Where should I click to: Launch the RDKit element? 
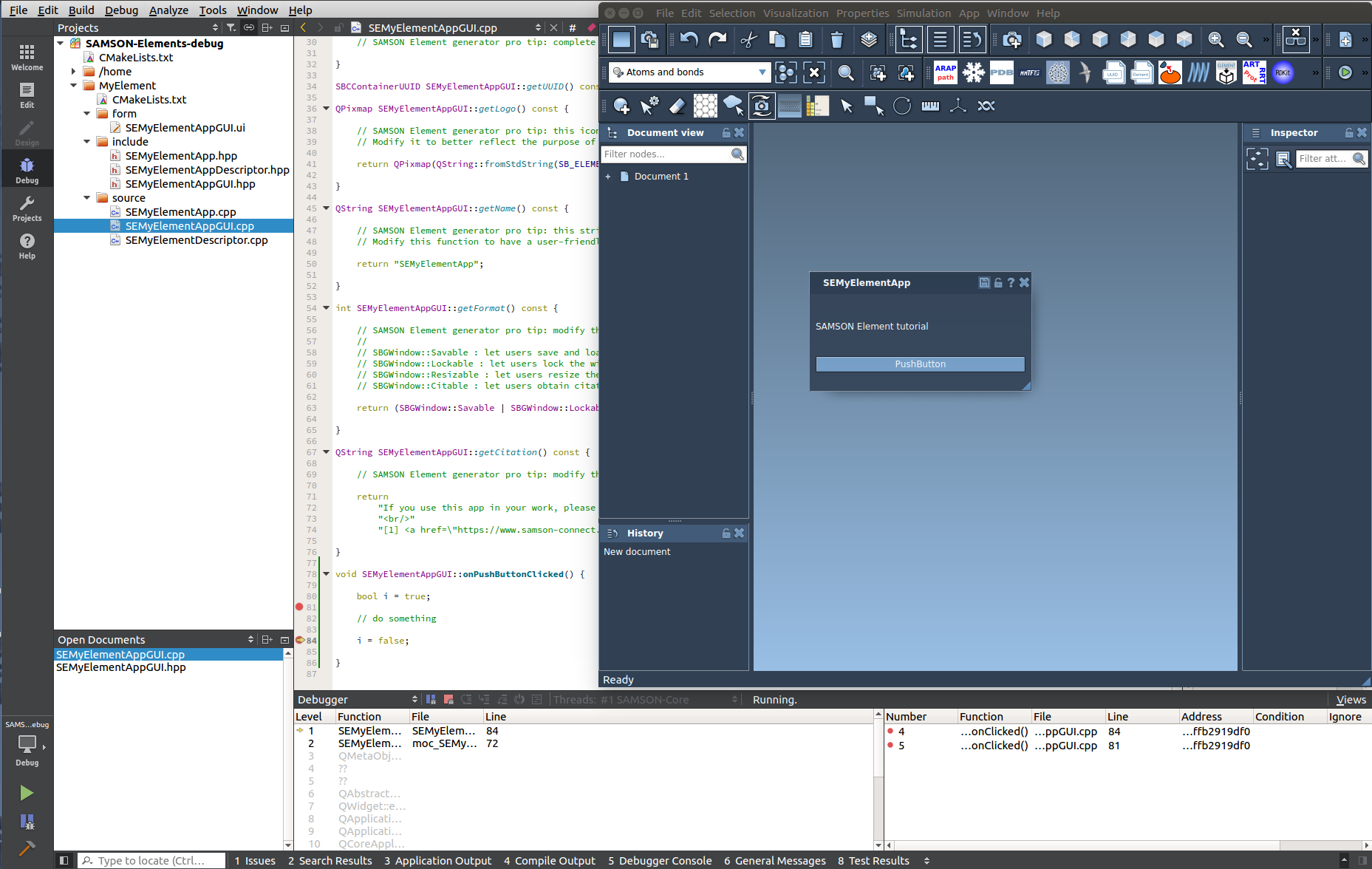tap(1283, 72)
